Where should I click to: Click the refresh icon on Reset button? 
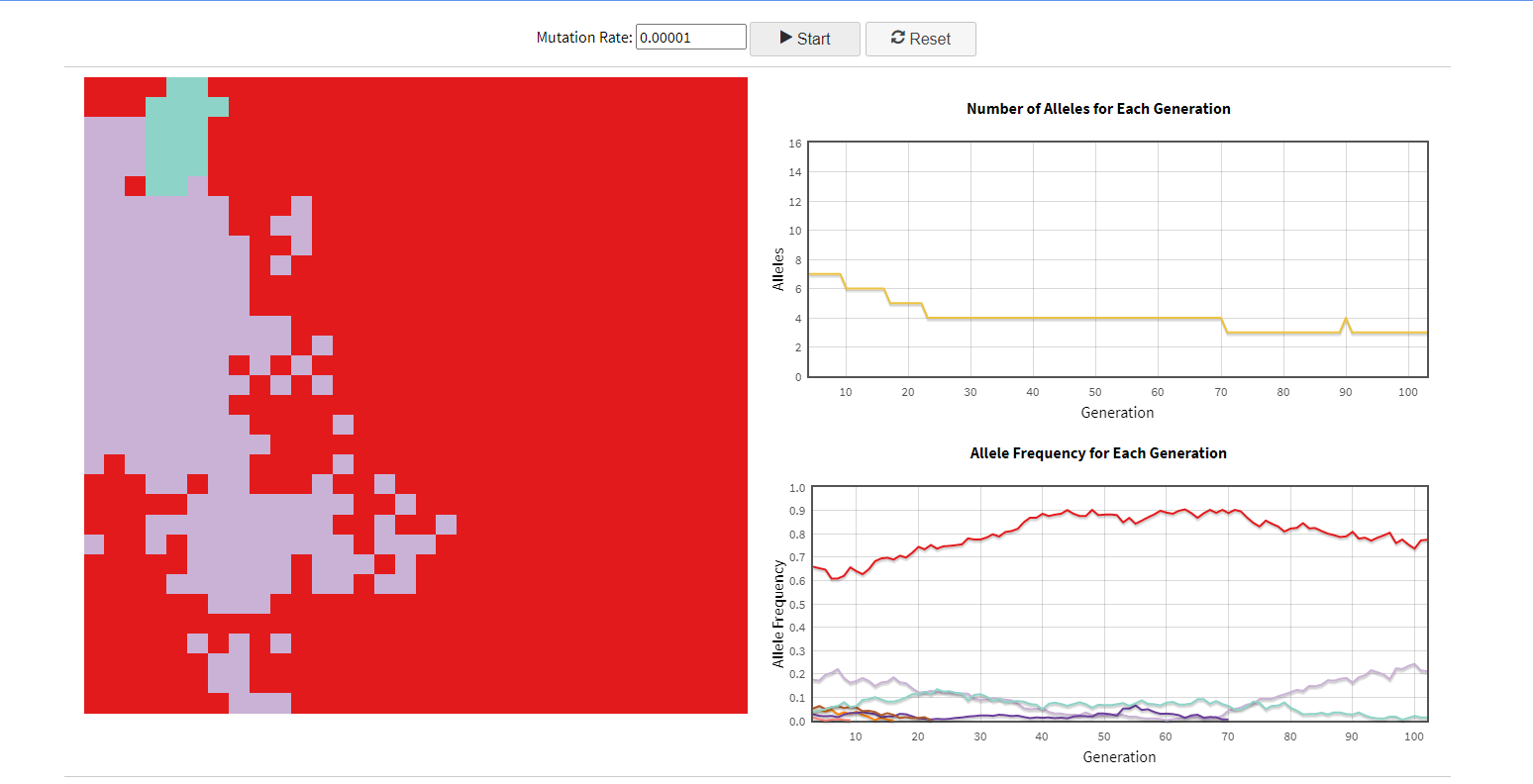pyautogui.click(x=897, y=38)
